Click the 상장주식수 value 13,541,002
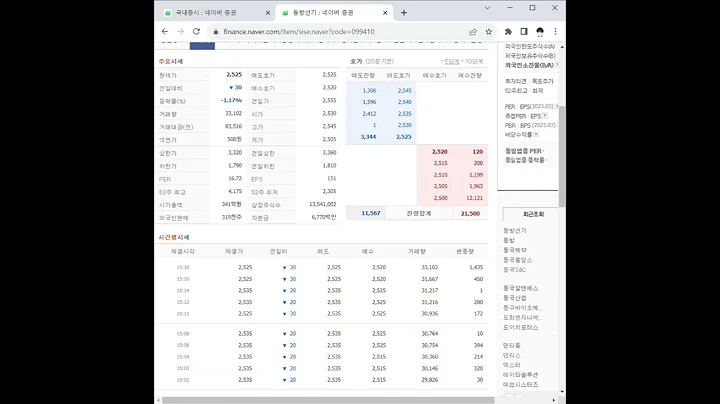 pyautogui.click(x=322, y=204)
